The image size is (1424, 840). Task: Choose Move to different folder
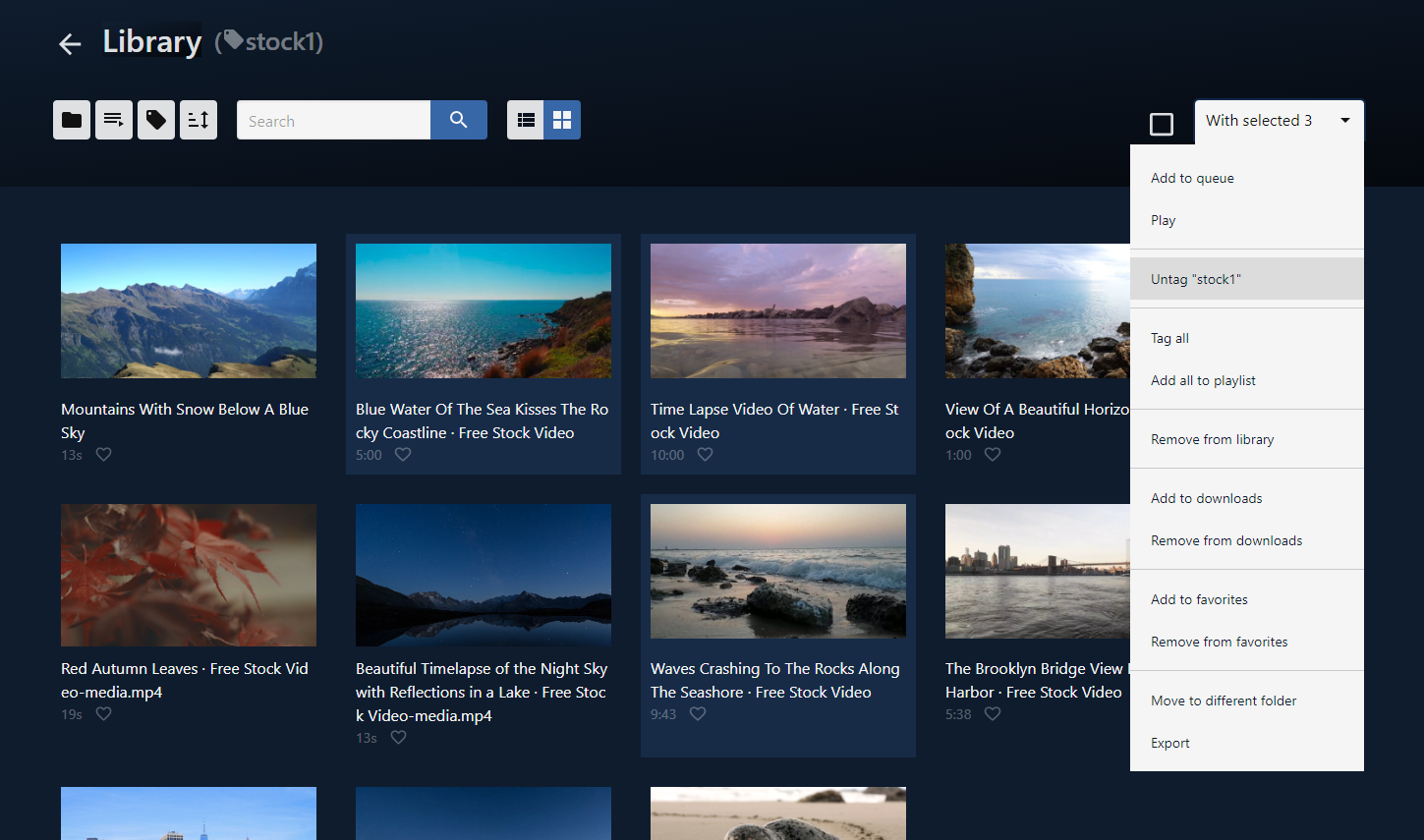click(1247, 700)
